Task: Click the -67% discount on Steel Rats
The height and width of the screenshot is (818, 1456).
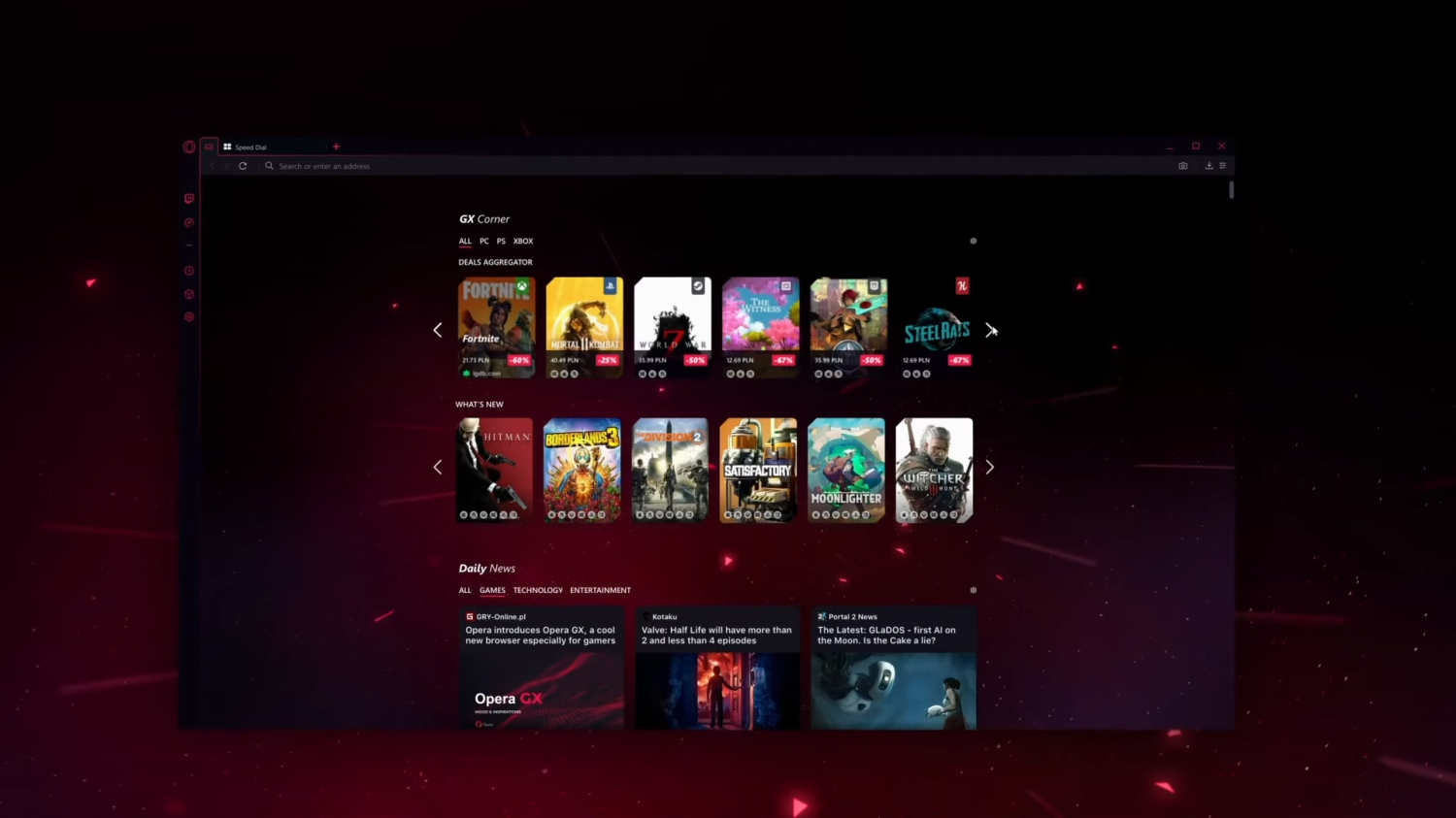Action: [960, 360]
